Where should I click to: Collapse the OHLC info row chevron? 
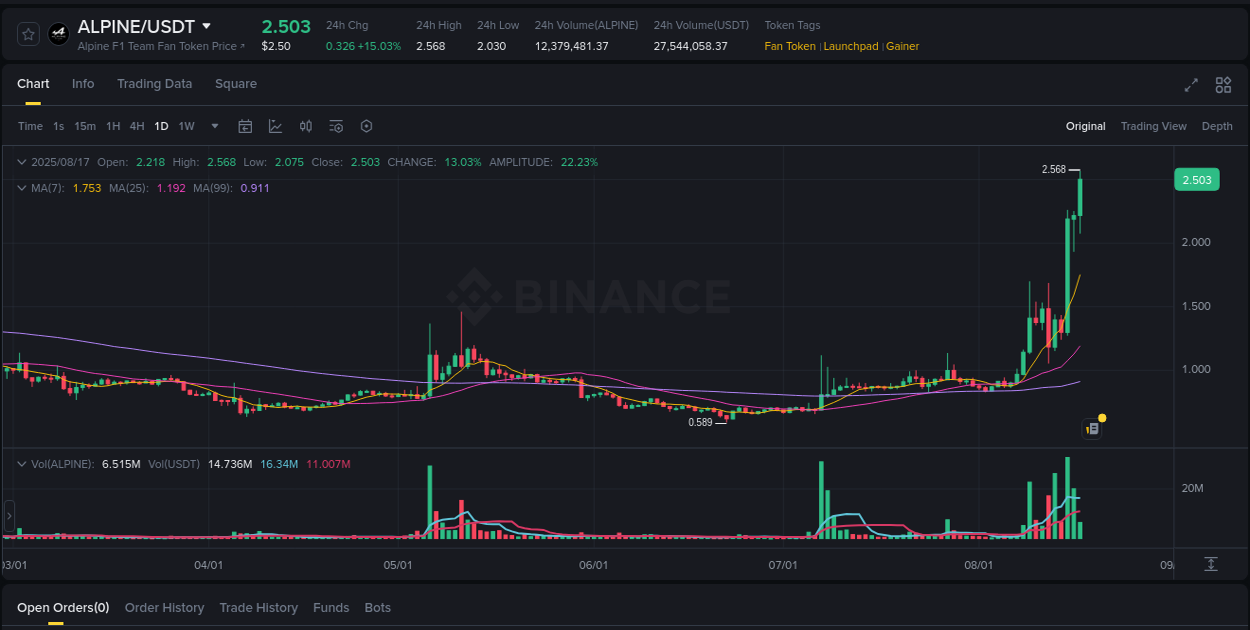22,161
